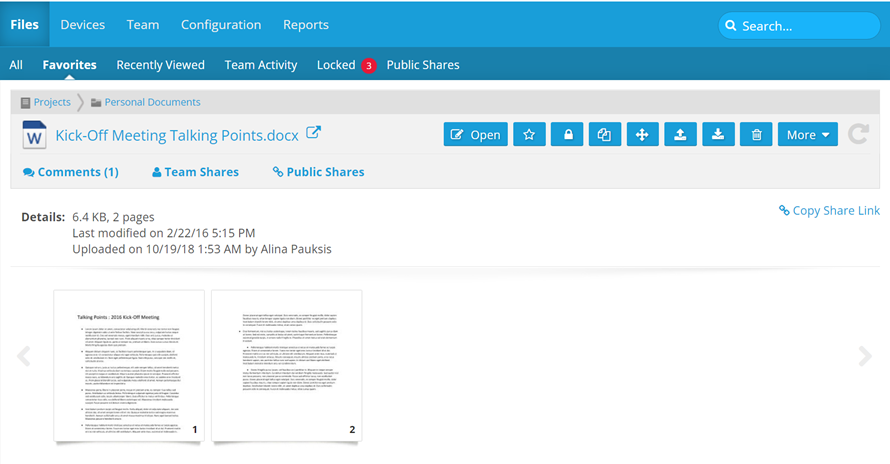
Task: Click the star favorite icon button
Action: click(x=529, y=135)
